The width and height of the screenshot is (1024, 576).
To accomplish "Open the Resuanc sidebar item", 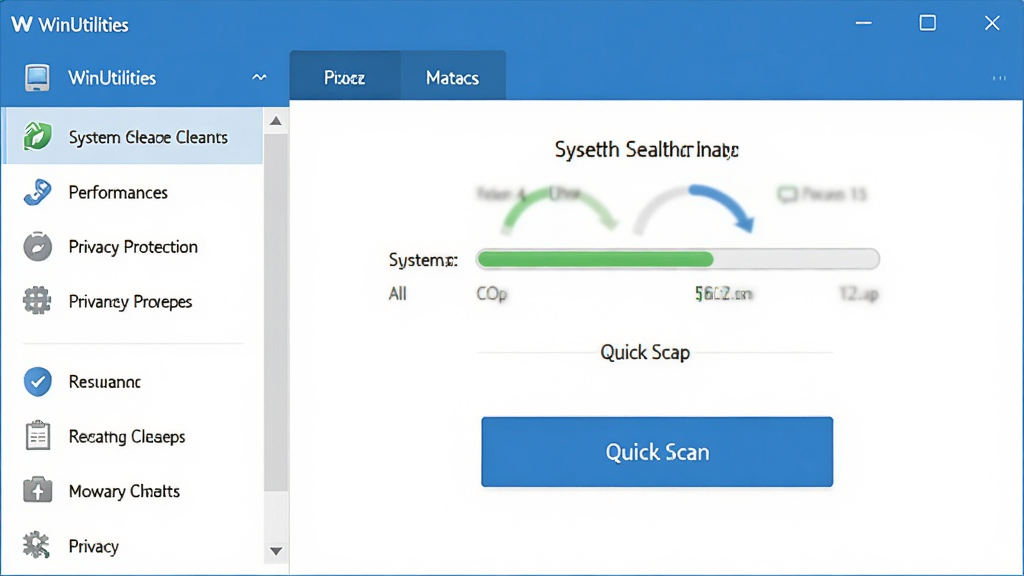I will click(133, 381).
